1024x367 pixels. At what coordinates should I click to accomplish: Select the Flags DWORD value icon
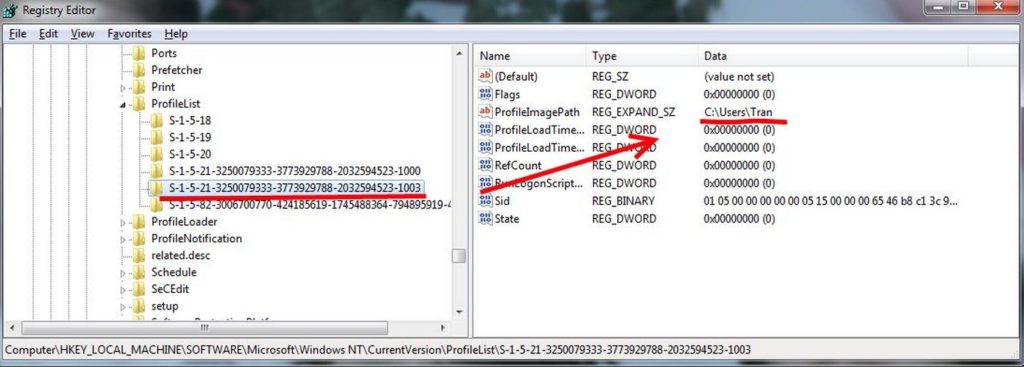click(x=485, y=94)
